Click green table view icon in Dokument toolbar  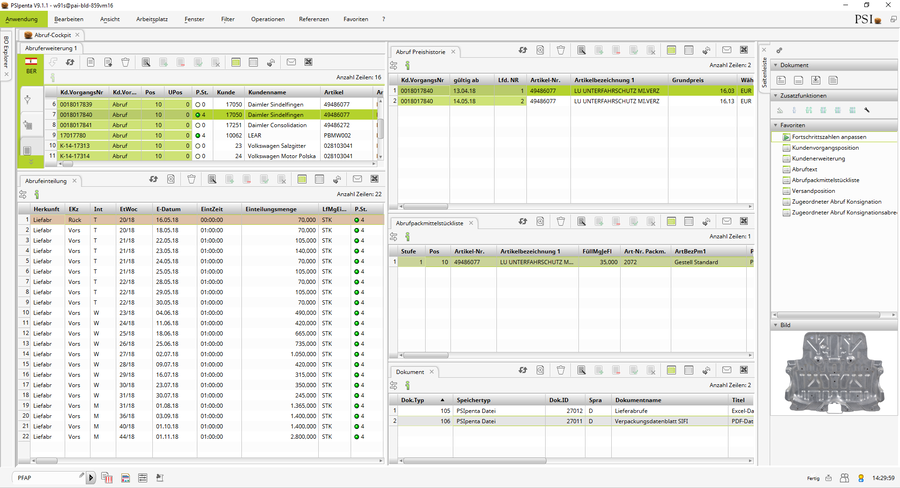(x=671, y=370)
